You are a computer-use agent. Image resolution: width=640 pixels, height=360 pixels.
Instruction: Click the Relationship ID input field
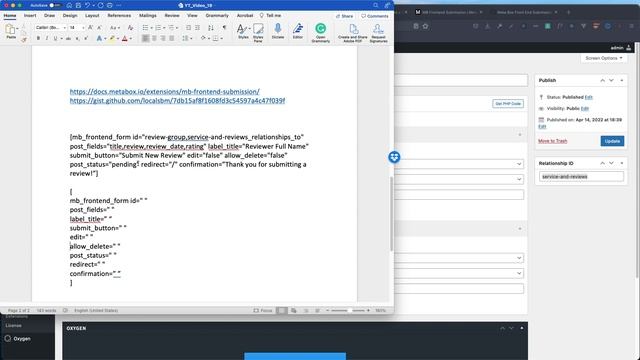[581, 177]
